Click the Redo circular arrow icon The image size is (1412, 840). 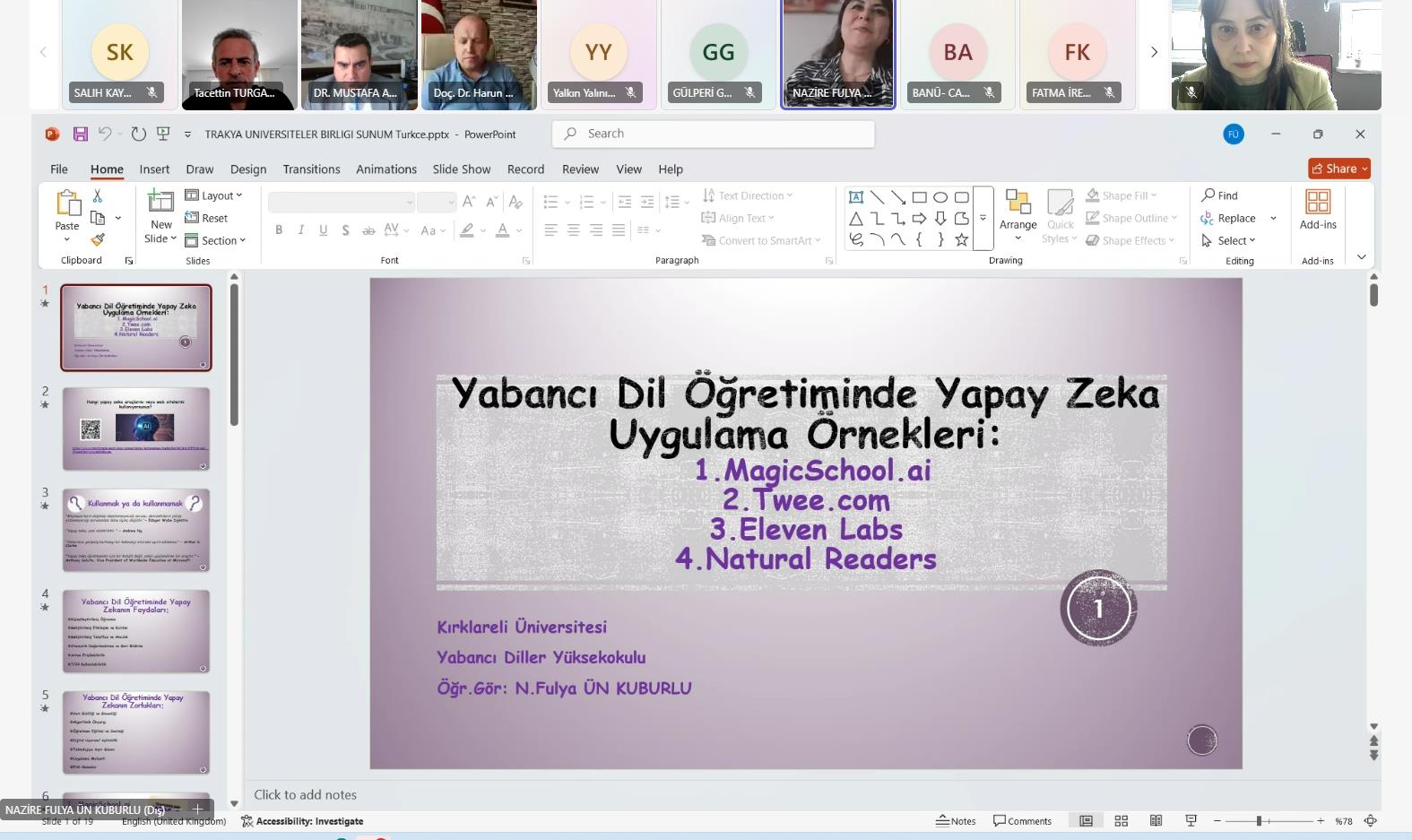tap(138, 134)
